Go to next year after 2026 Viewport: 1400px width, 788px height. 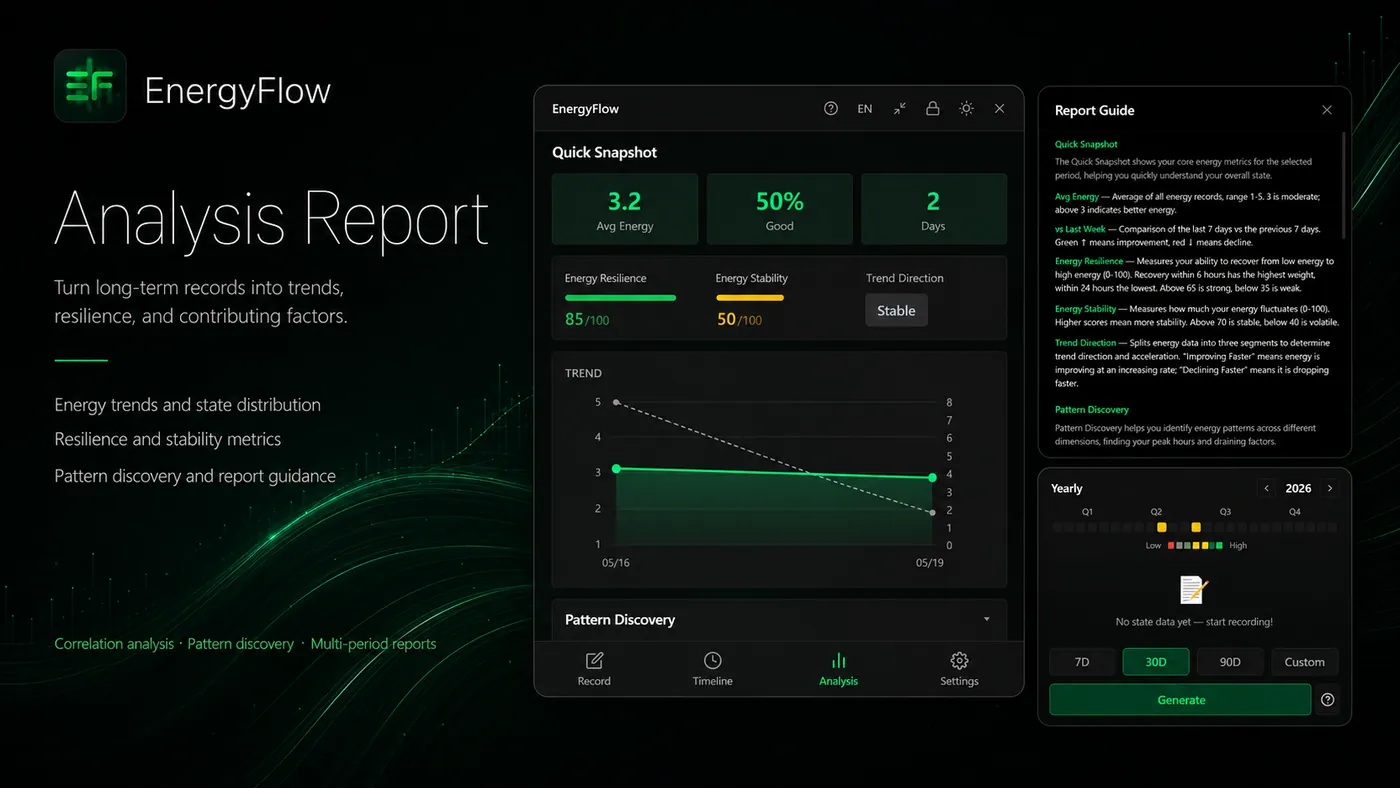coord(1330,489)
